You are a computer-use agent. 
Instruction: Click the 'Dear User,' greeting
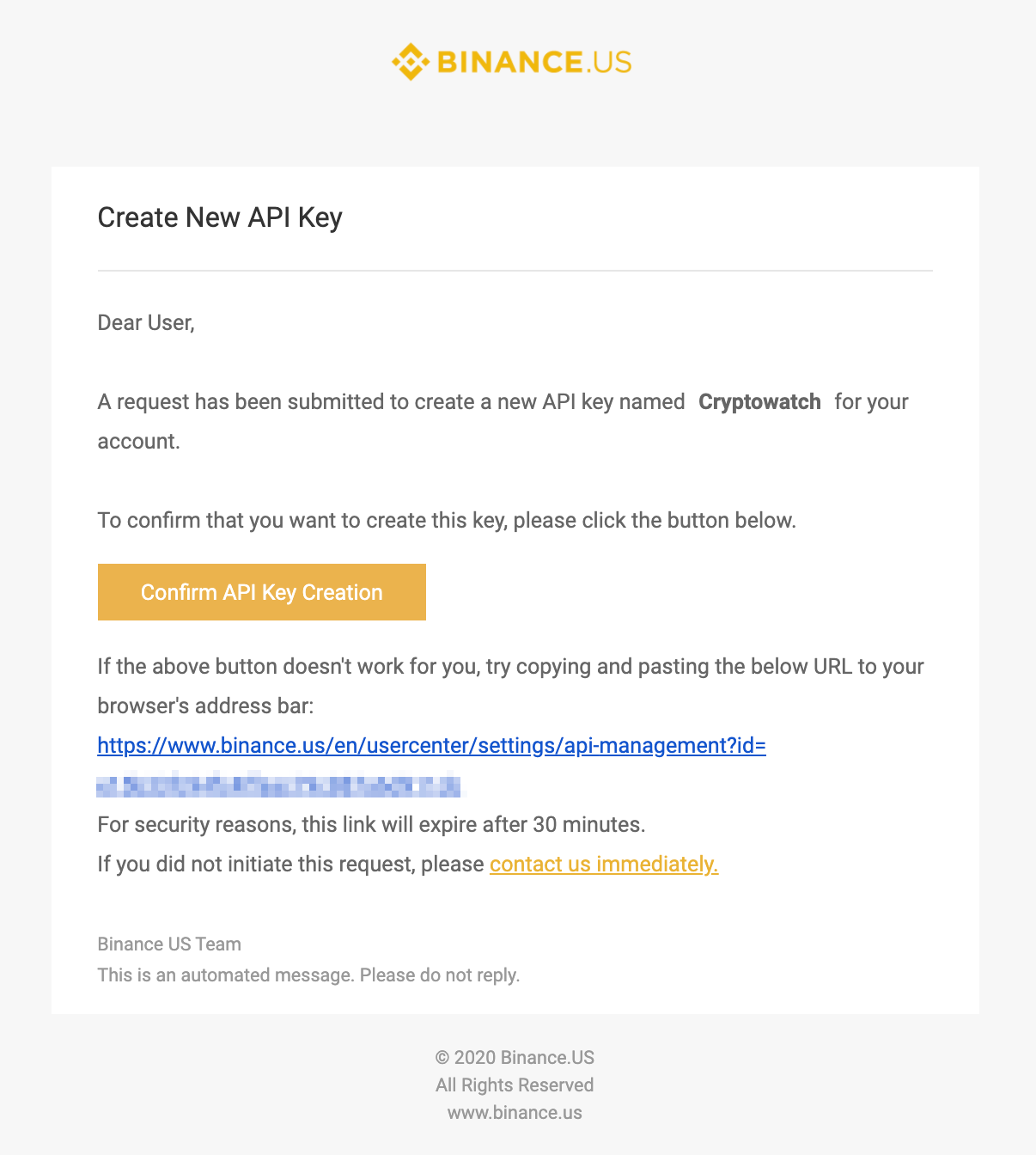click(x=146, y=322)
